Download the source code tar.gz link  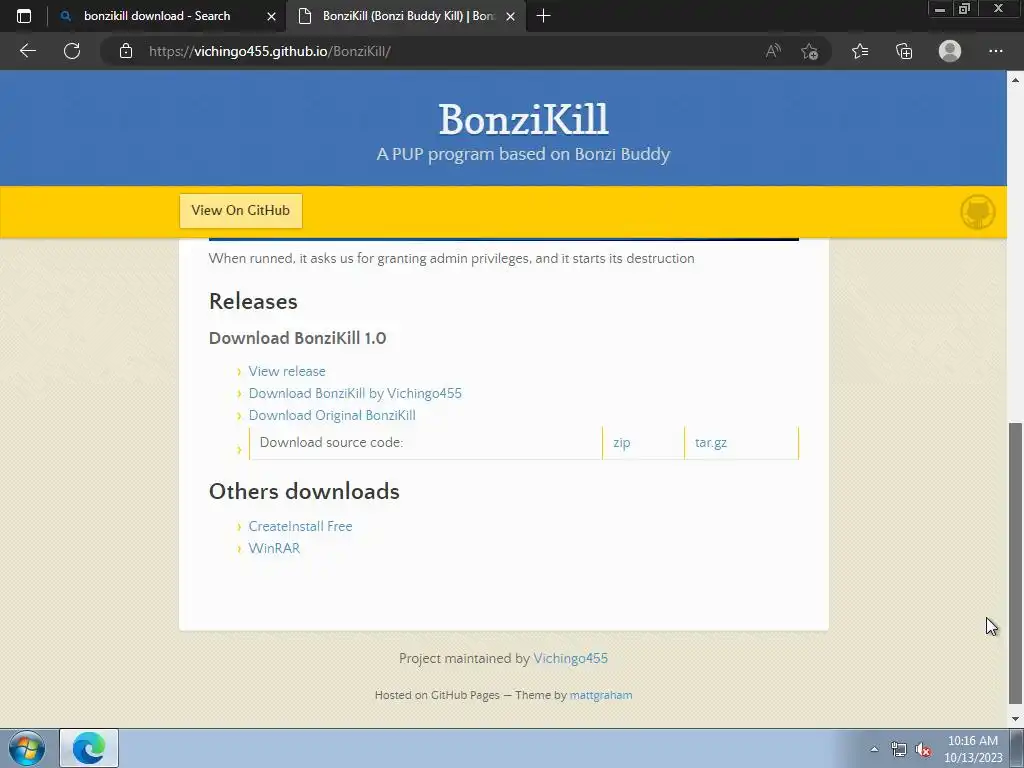point(711,442)
